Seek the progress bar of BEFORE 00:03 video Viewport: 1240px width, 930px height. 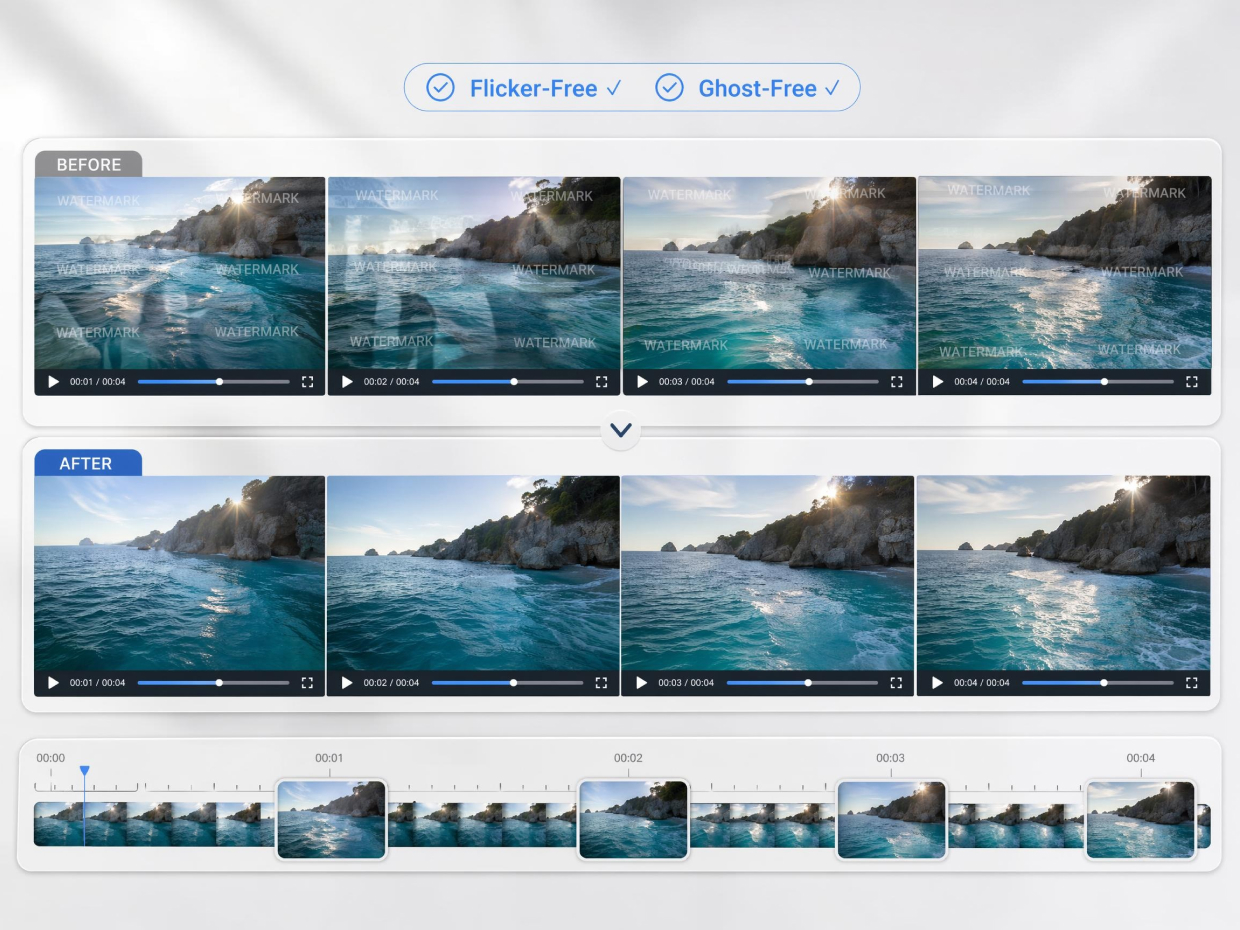(803, 382)
